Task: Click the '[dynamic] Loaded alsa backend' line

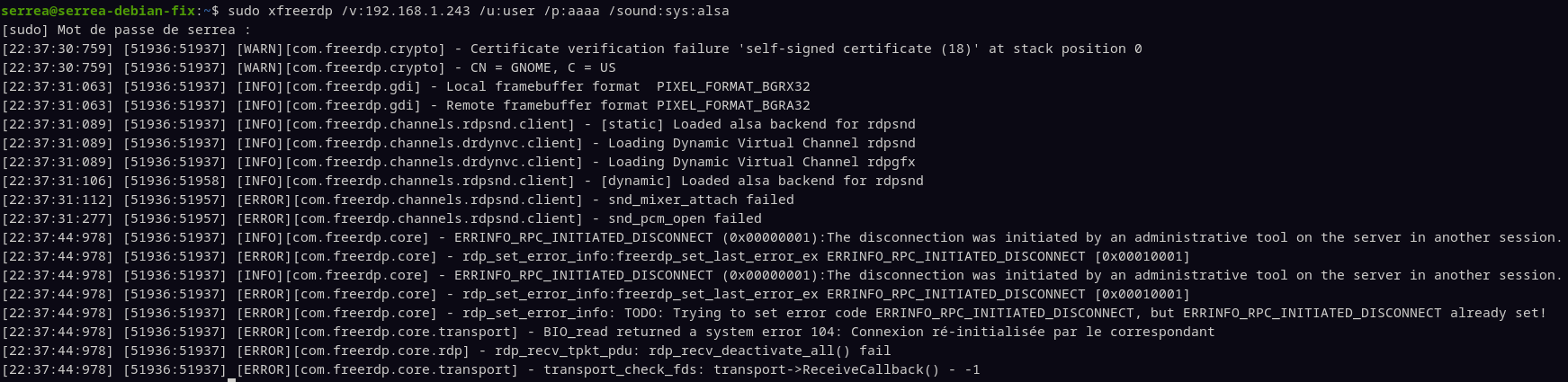Action: (462, 181)
